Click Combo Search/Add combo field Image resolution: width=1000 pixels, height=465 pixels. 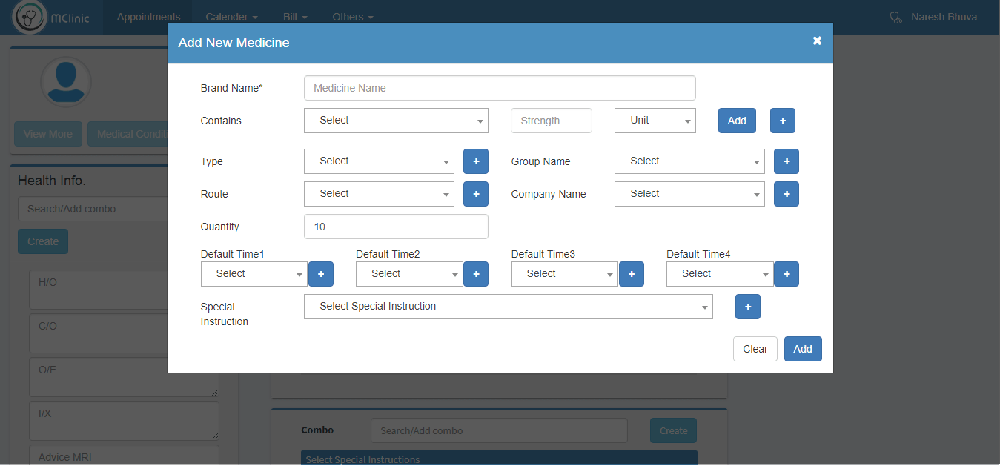pyautogui.click(x=499, y=431)
